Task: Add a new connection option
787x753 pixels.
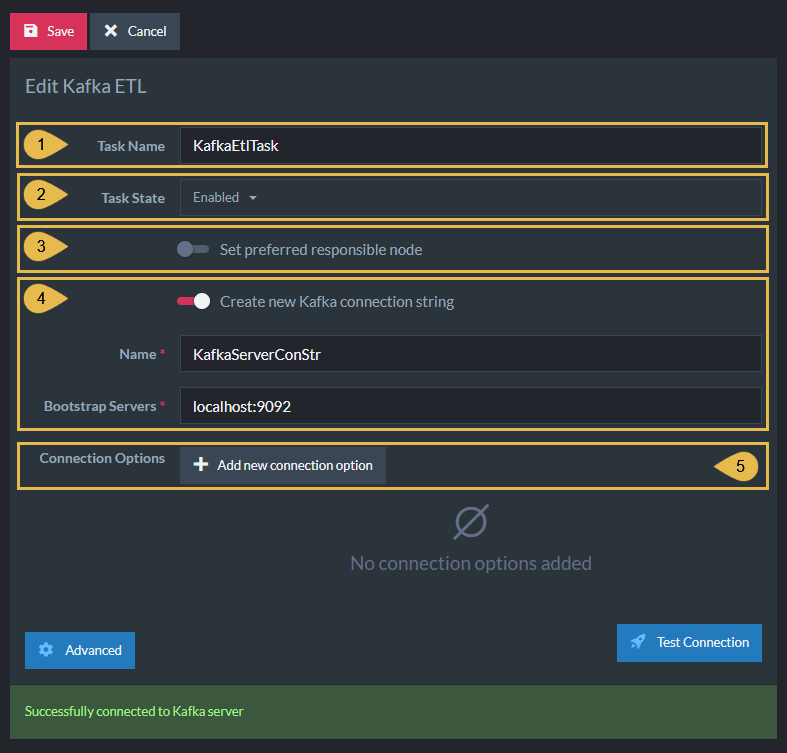Action: point(283,465)
